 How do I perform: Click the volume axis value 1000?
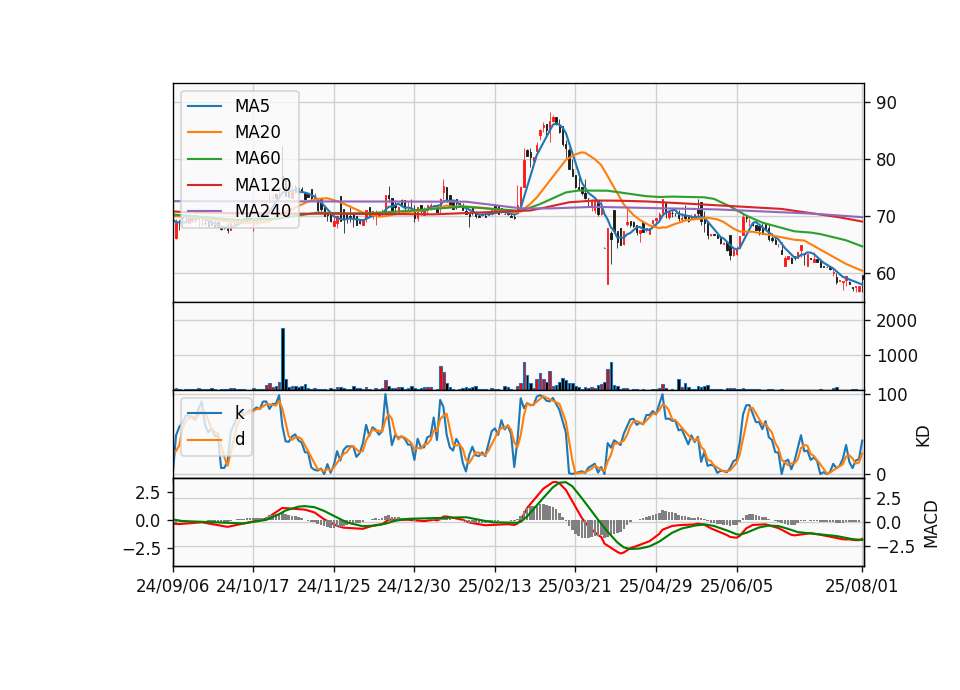click(896, 356)
